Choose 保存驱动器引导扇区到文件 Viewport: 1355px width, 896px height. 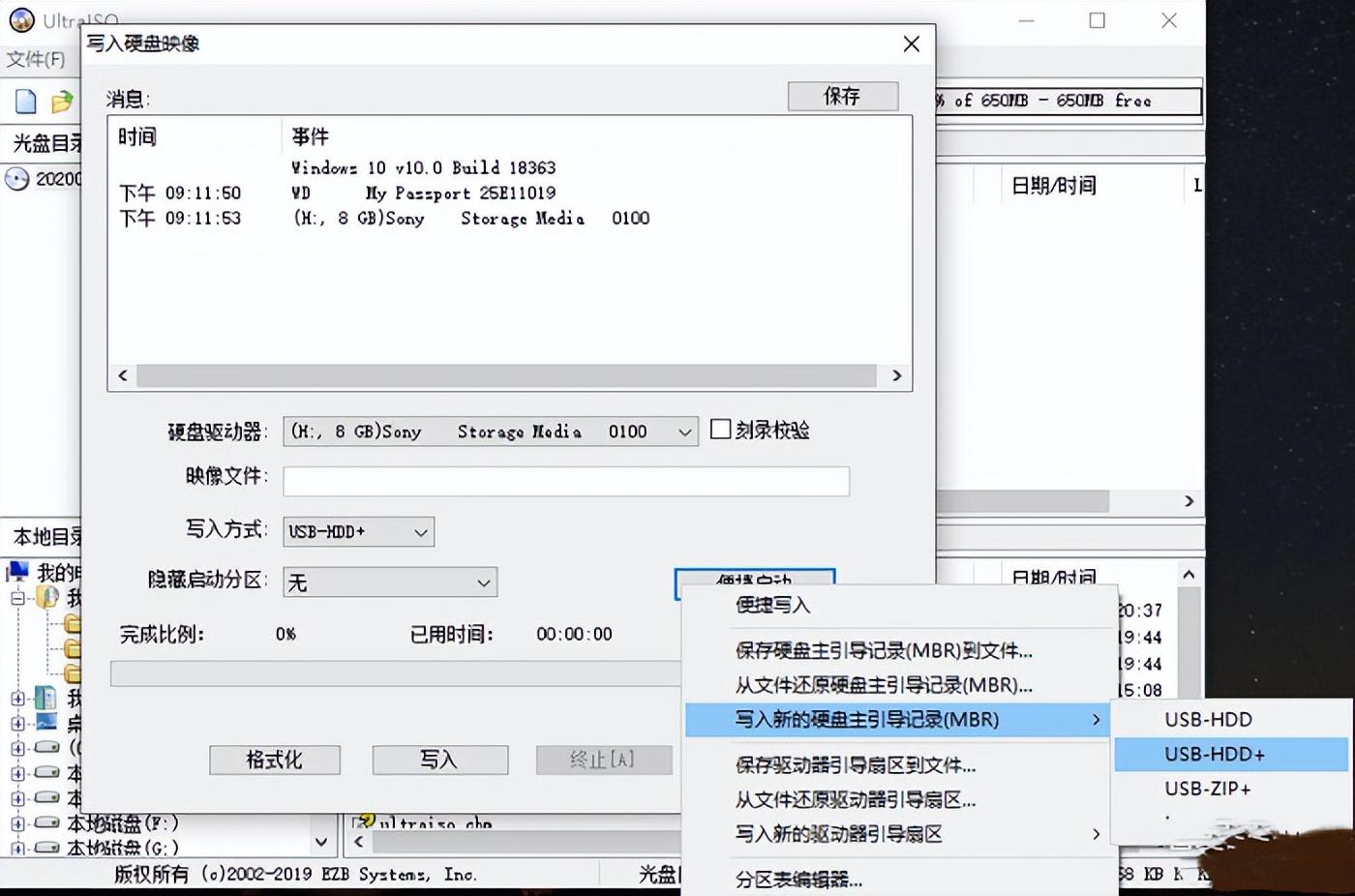pos(856,764)
